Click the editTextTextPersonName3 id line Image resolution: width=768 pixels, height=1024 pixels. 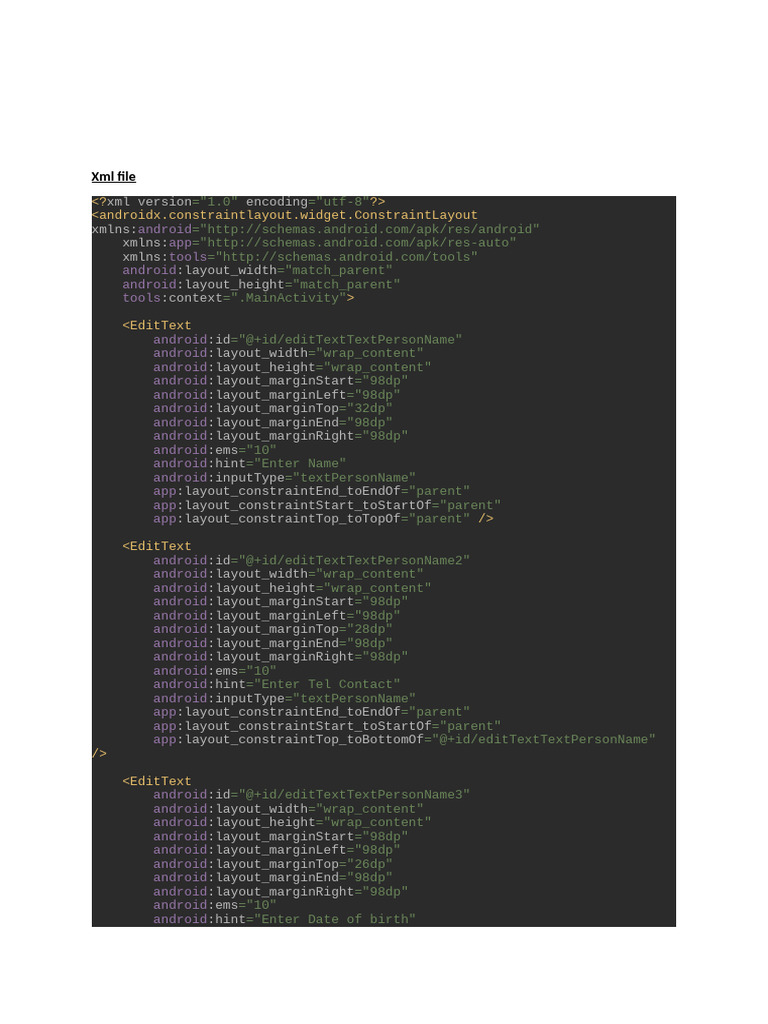coord(312,795)
